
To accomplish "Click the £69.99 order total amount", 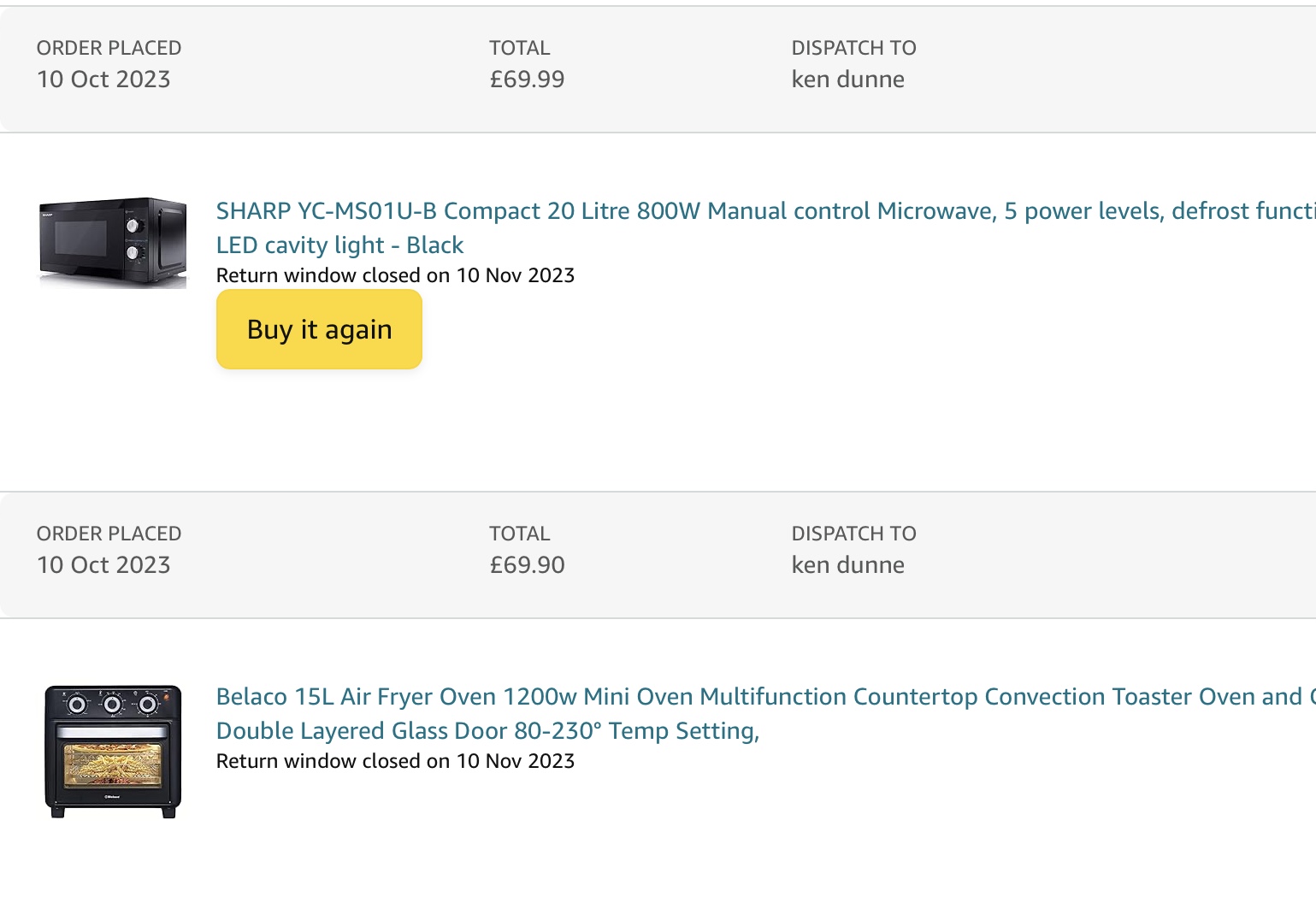I will click(527, 80).
